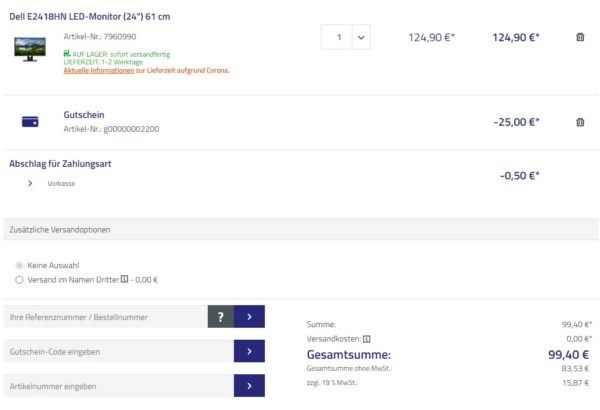The image size is (600, 410).
Task: Click info icon next to Versand im Namen Dritter
Action: pyautogui.click(x=124, y=280)
